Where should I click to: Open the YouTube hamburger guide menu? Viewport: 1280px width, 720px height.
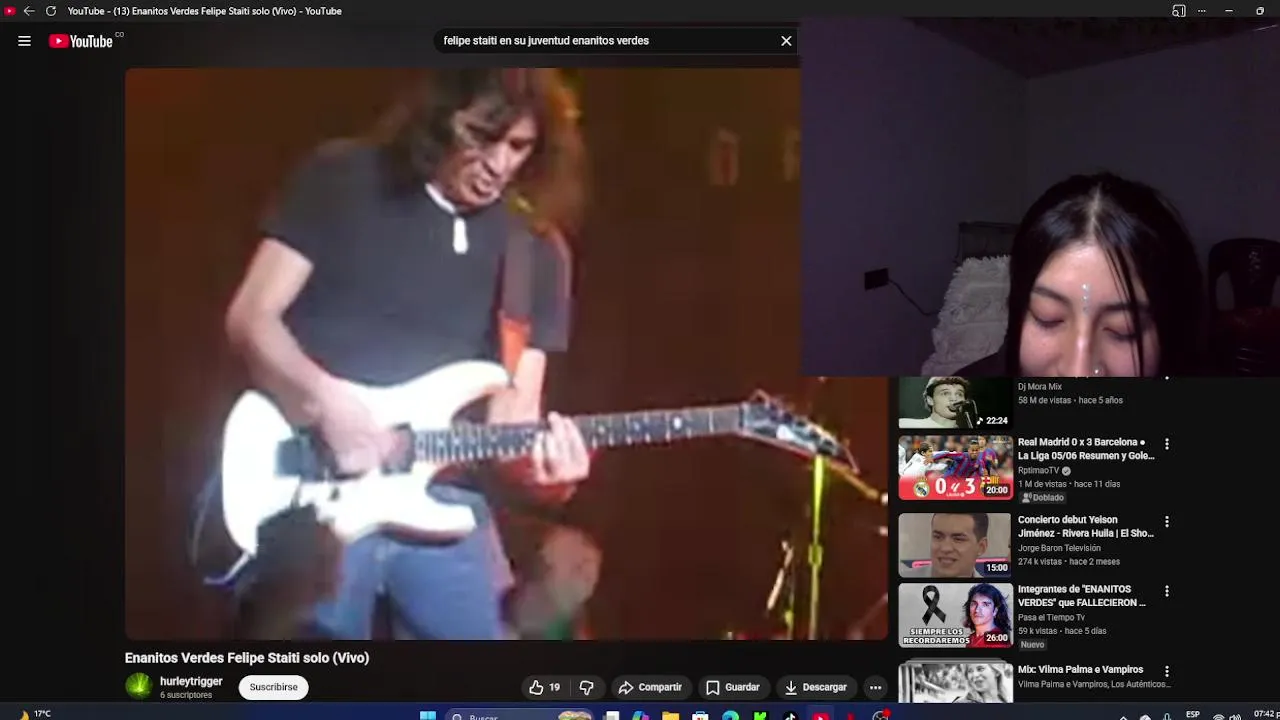[x=24, y=41]
